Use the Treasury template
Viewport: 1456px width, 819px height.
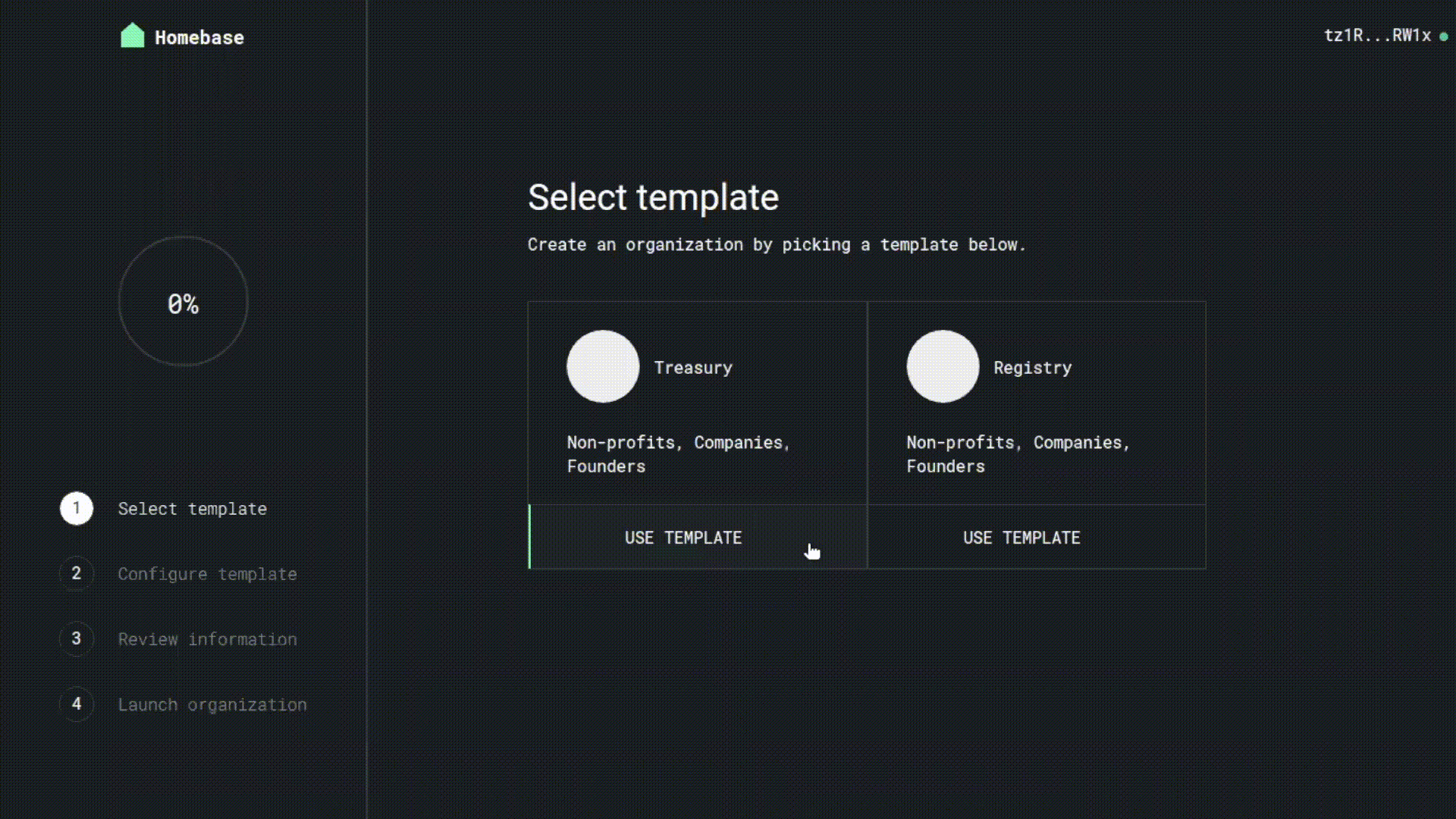click(x=683, y=538)
